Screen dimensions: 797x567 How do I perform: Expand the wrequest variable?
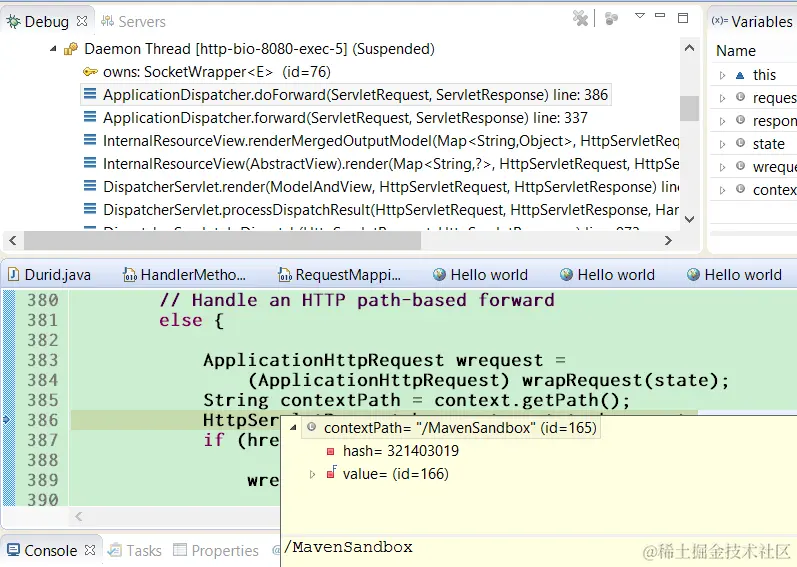[722, 167]
